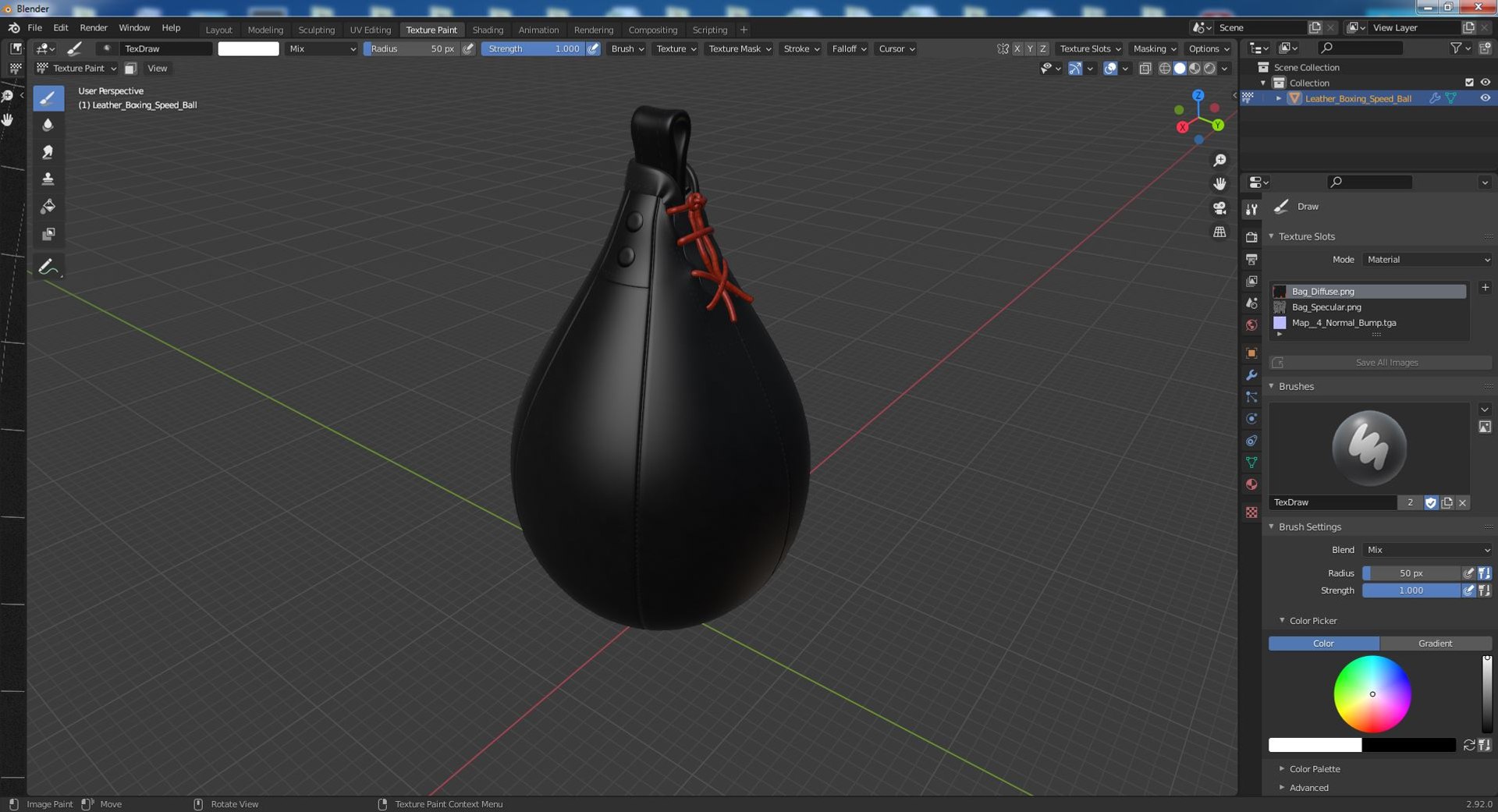The width and height of the screenshot is (1498, 812).
Task: Select the Smear tool
Action: coord(48,152)
